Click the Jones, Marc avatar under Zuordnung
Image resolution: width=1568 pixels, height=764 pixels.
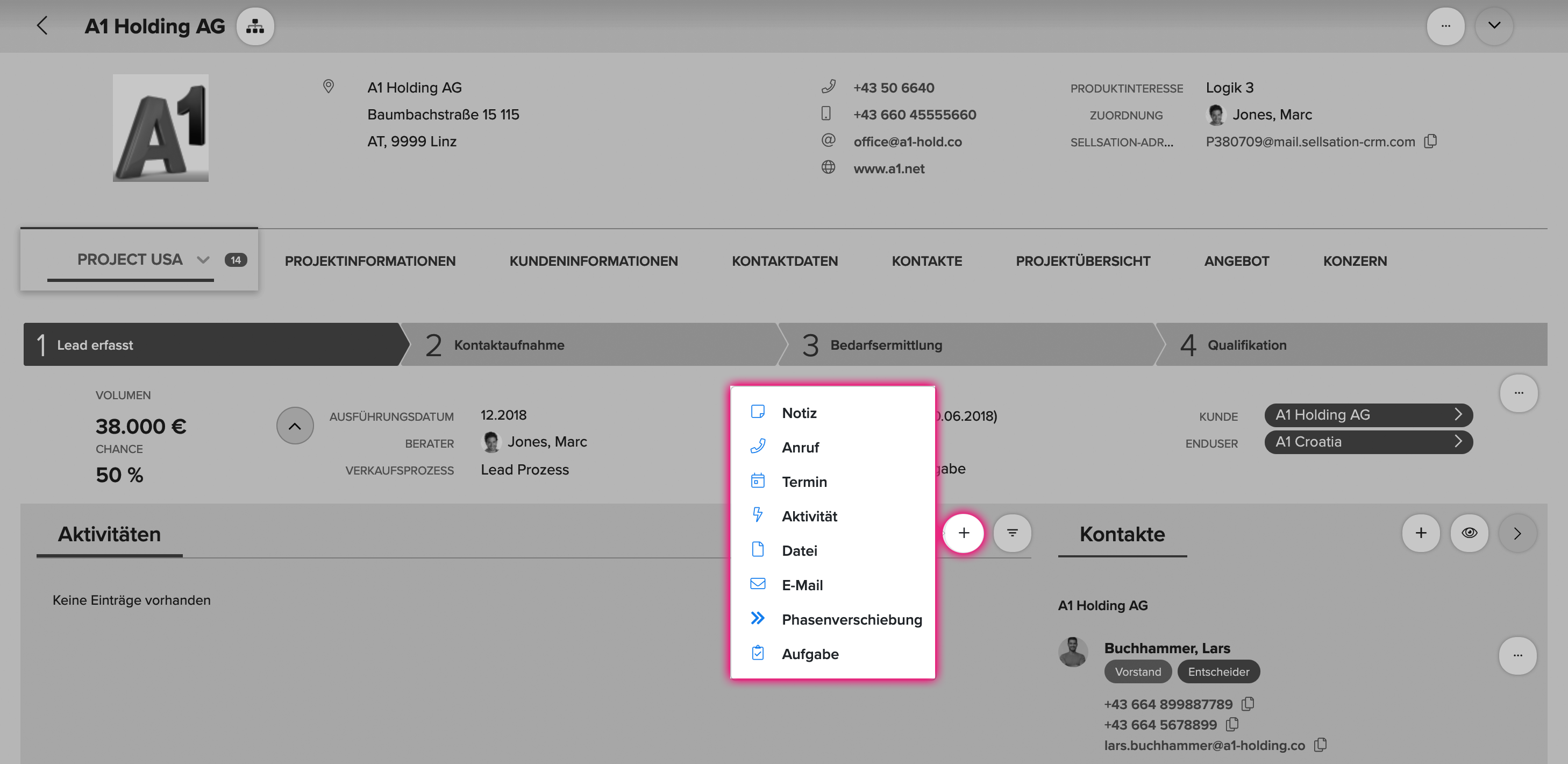[x=1216, y=115]
